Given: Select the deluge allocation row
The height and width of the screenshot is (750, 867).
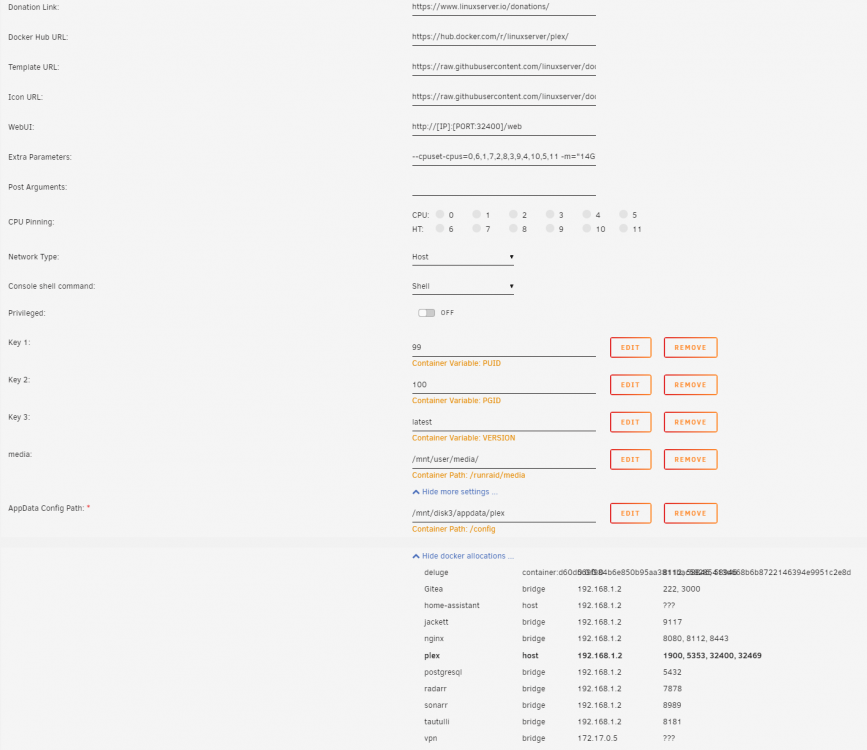Looking at the screenshot, I should 637,572.
